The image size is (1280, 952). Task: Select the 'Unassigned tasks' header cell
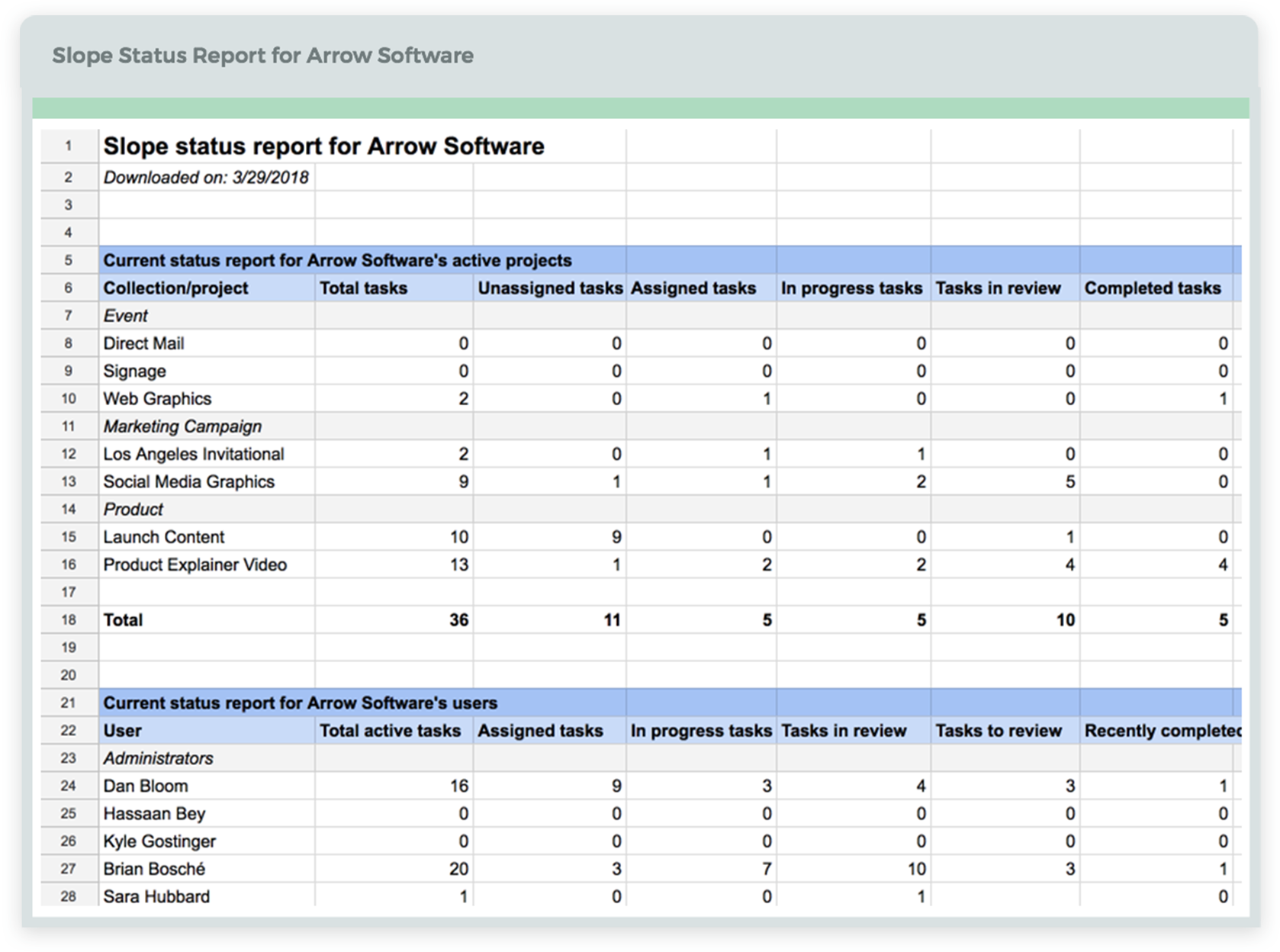click(549, 288)
